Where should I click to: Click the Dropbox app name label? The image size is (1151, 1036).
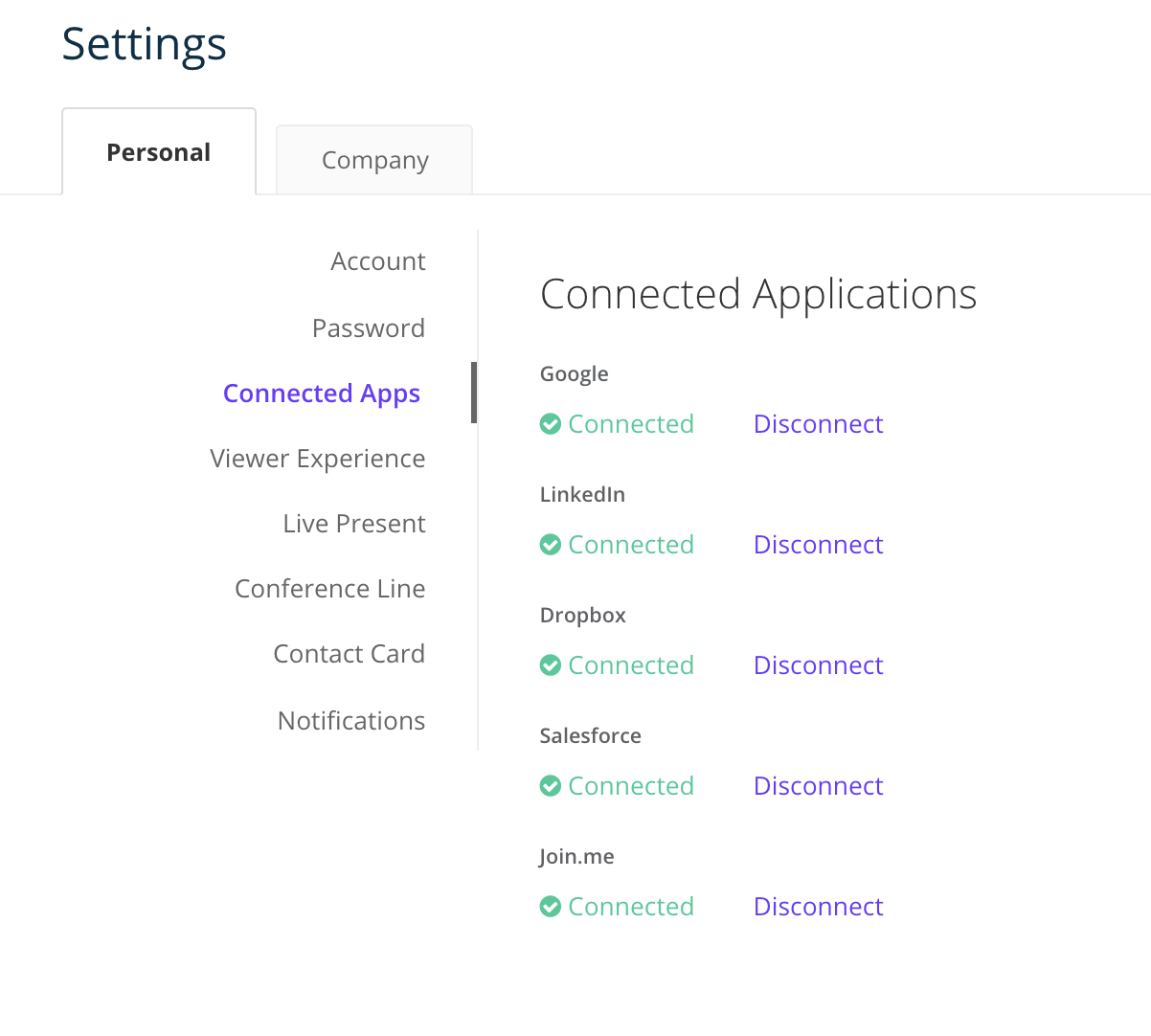(x=583, y=616)
